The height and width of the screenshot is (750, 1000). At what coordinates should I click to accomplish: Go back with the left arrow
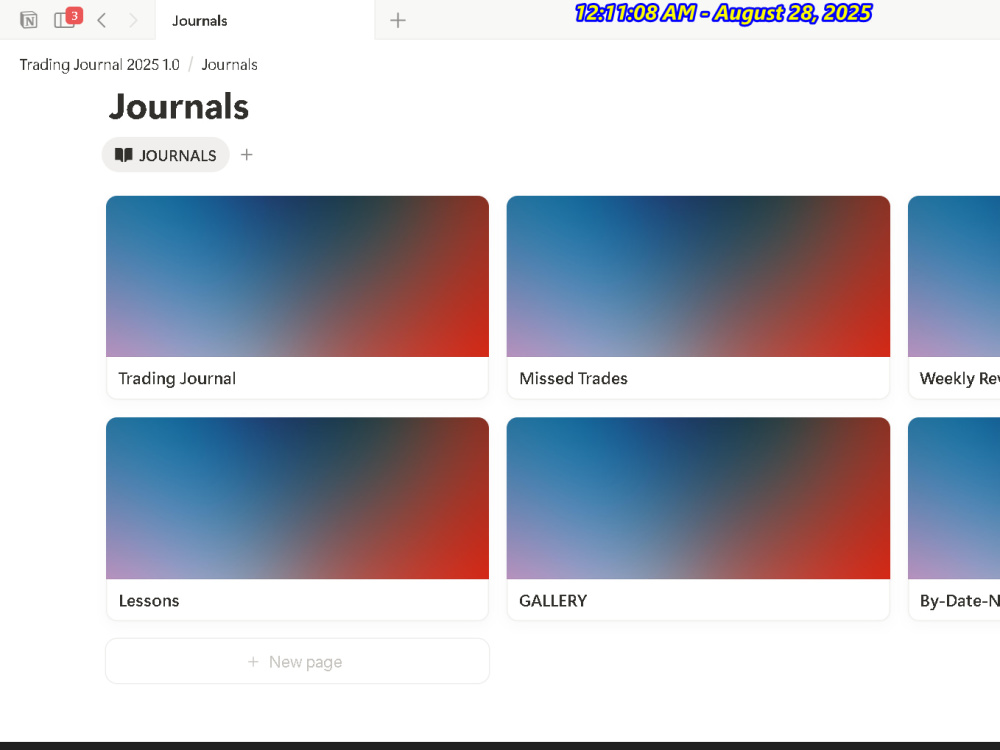[101, 20]
